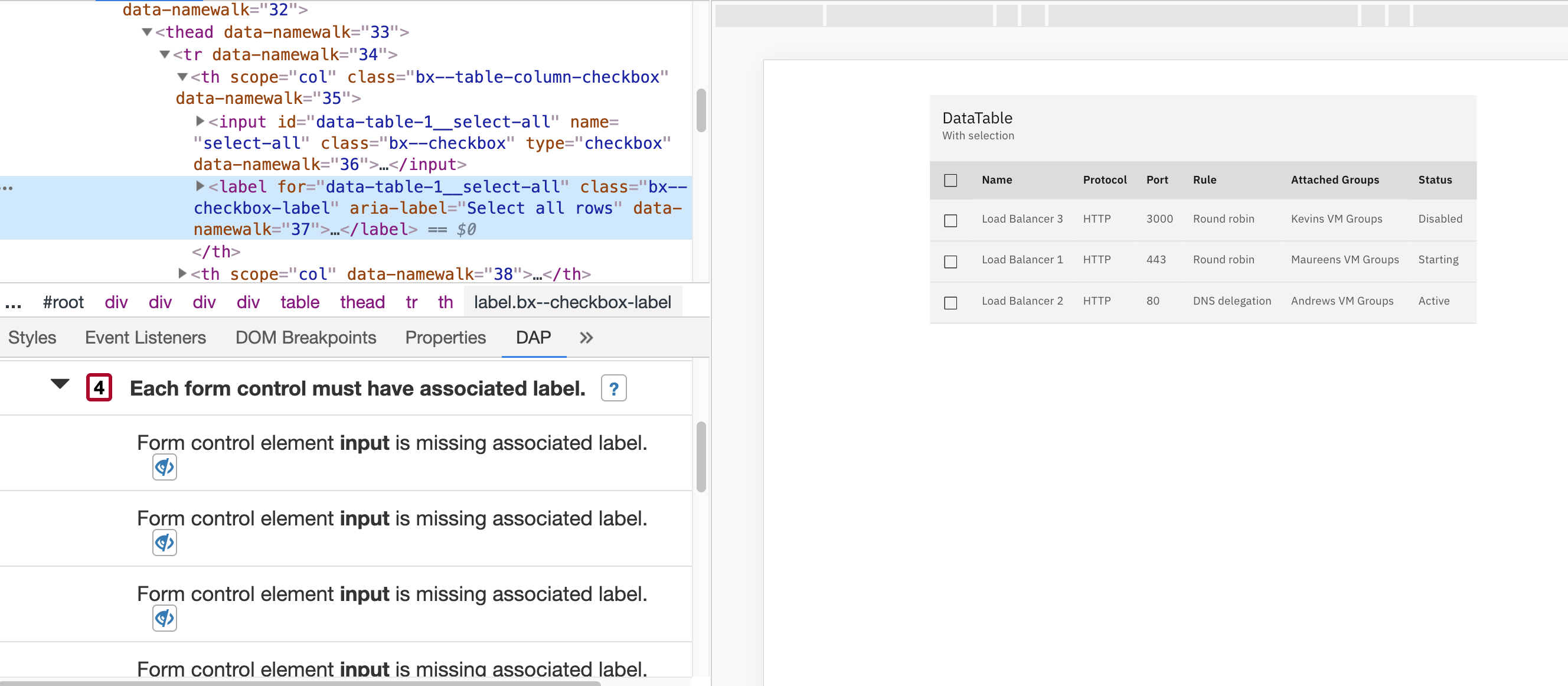The image size is (1568, 686).
Task: Click the closing </th> tag line
Action: 216,252
